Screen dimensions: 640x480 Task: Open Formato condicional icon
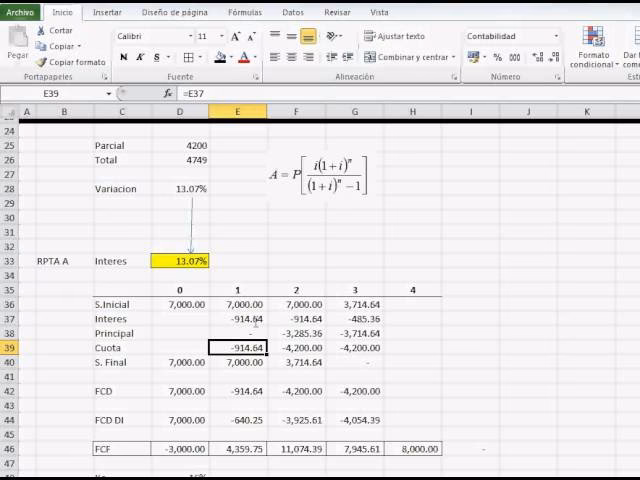tap(592, 47)
